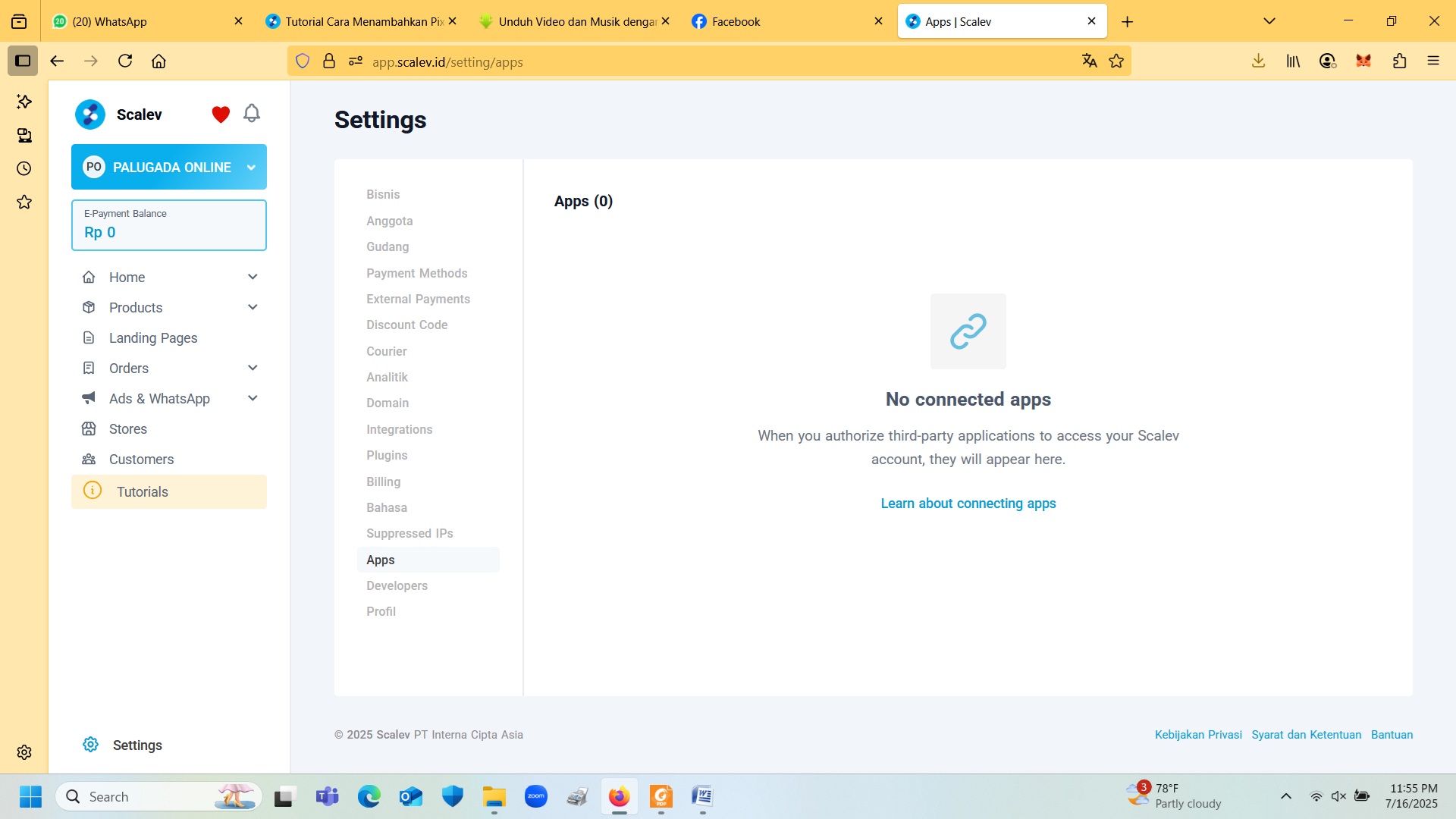Open Settings via the gear at sidebar bottom

(x=91, y=745)
